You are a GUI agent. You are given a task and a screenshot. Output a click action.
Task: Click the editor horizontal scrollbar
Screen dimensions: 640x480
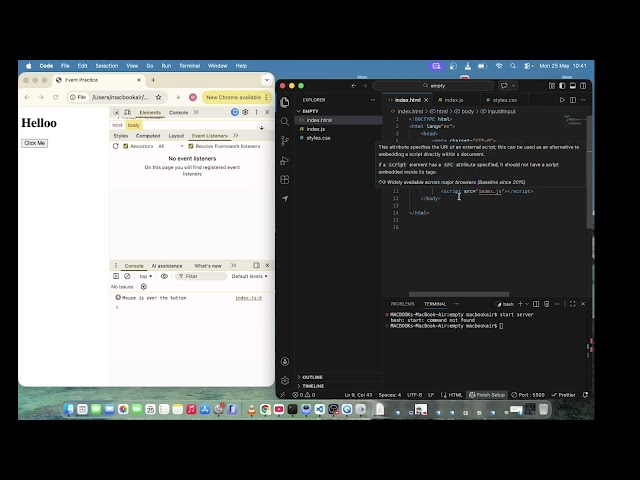(x=459, y=294)
